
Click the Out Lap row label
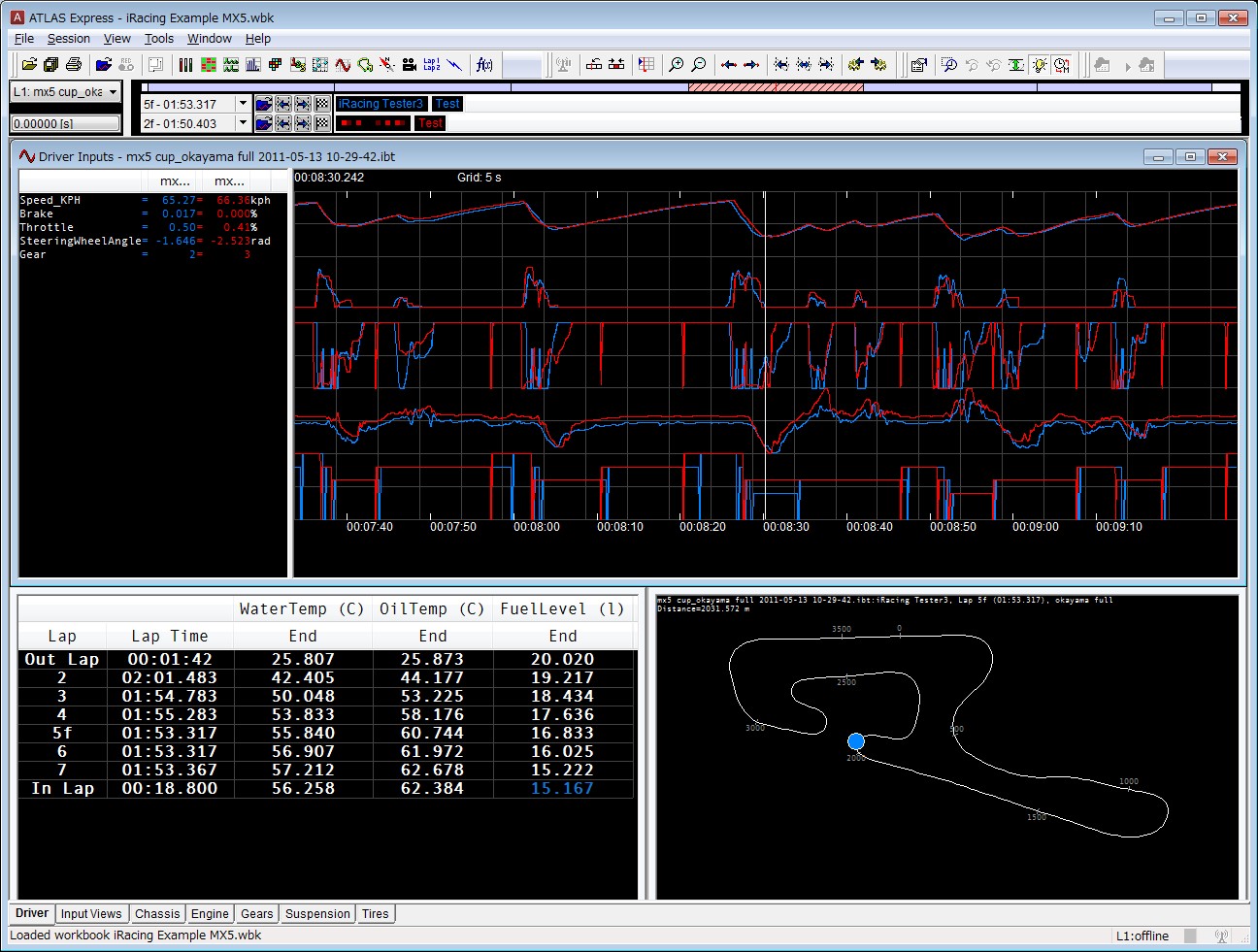pyautogui.click(x=62, y=659)
